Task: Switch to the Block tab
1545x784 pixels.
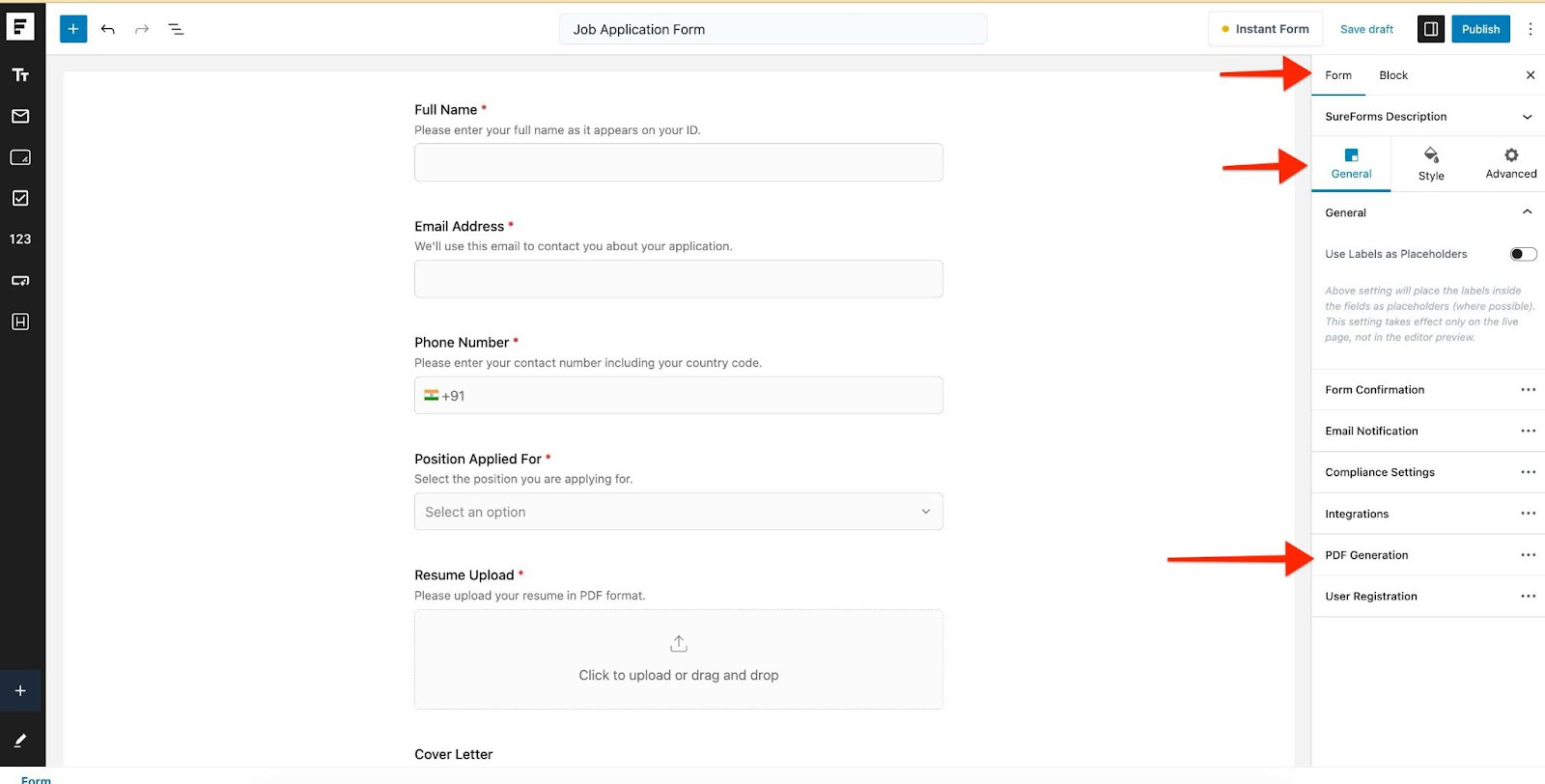Action: click(1393, 75)
